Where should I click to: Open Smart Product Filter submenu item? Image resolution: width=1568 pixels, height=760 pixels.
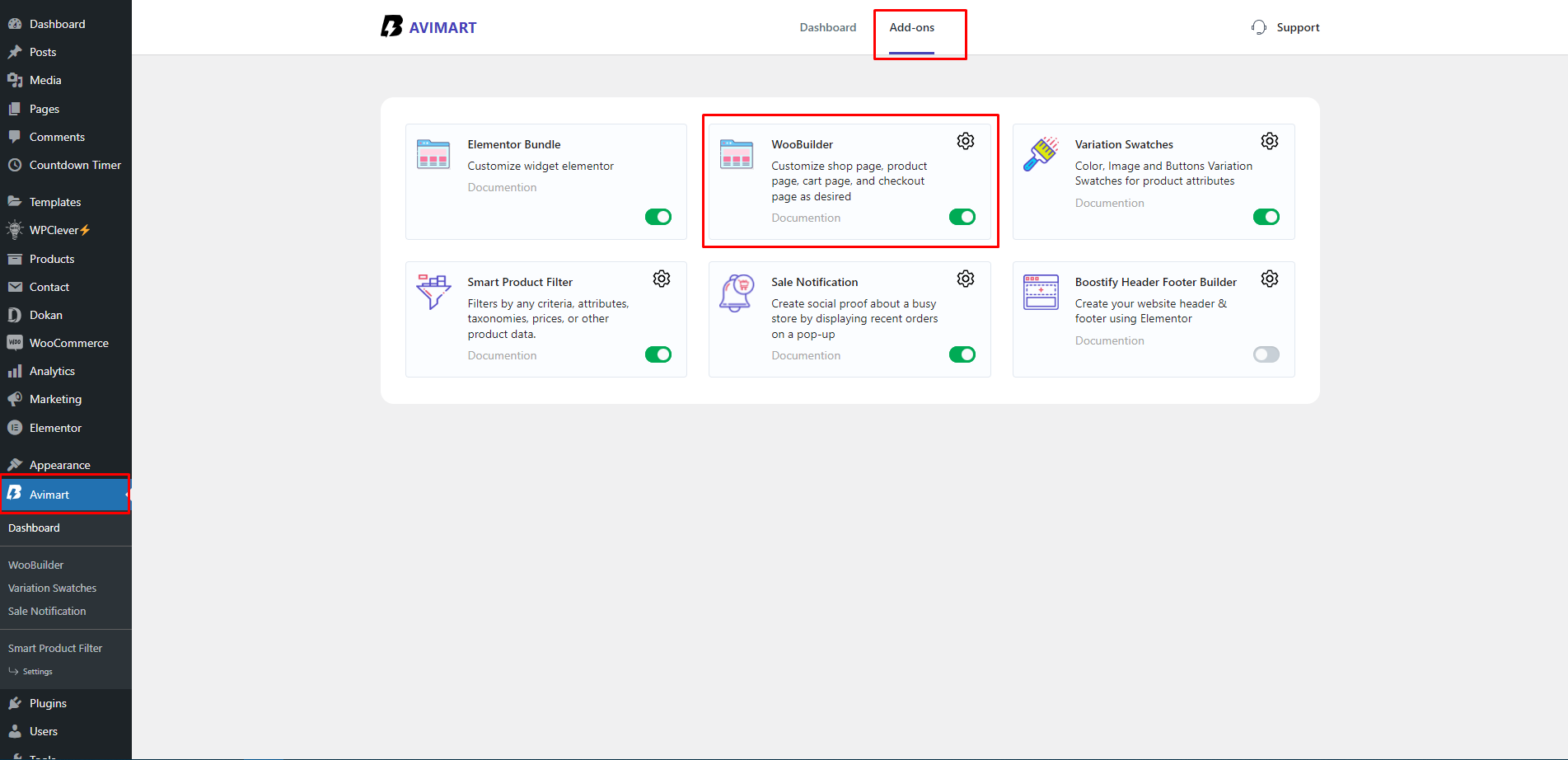point(55,648)
